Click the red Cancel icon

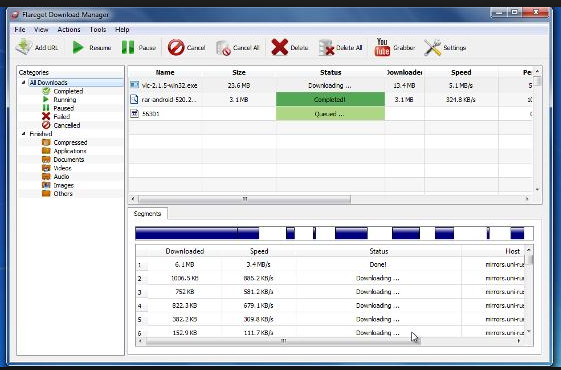(x=176, y=47)
